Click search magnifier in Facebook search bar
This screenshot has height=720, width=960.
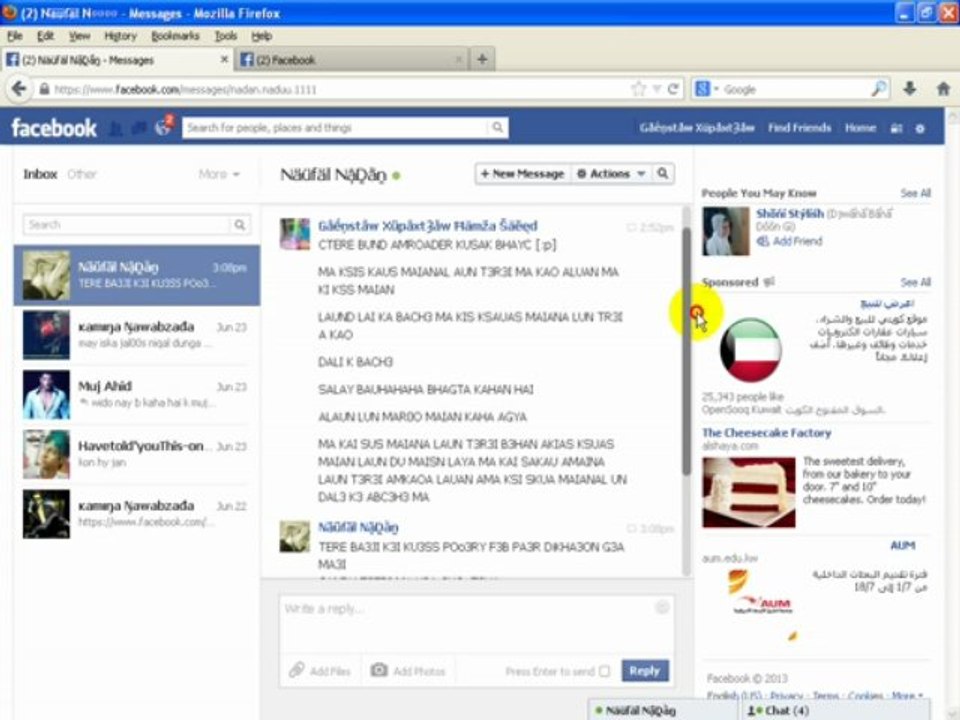[x=497, y=127]
